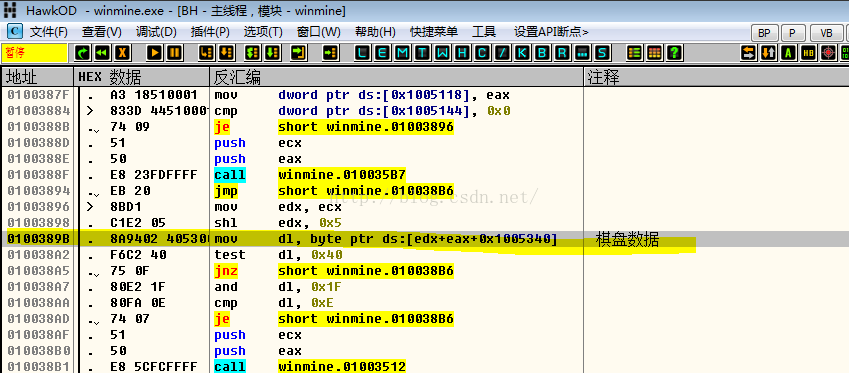849x373 pixels.
Task: Click the 棋盘数据 comment text
Action: 628,239
